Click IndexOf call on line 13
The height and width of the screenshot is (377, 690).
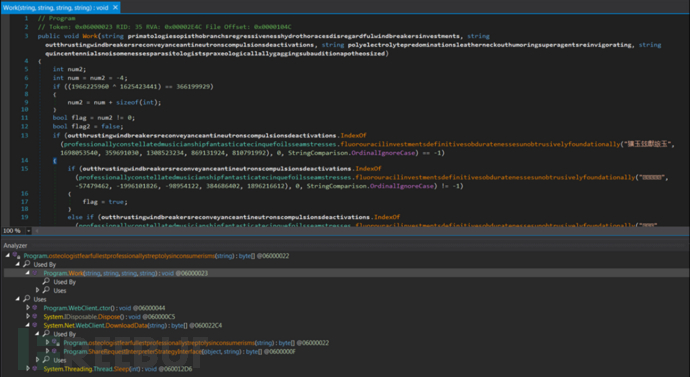353,135
